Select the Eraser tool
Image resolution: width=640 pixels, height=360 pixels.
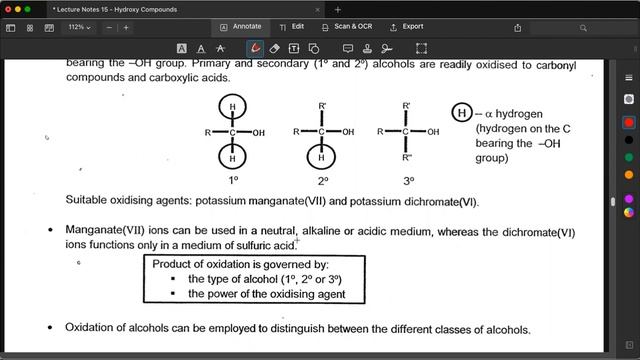(x=275, y=49)
